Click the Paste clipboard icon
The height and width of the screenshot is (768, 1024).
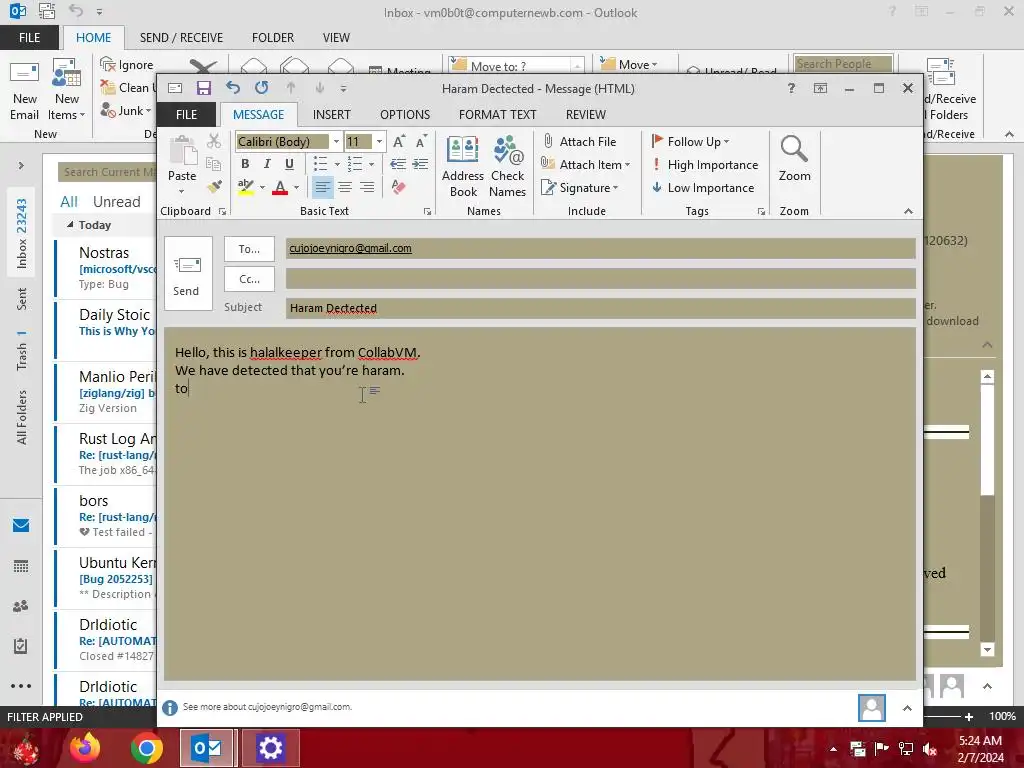coord(183,150)
